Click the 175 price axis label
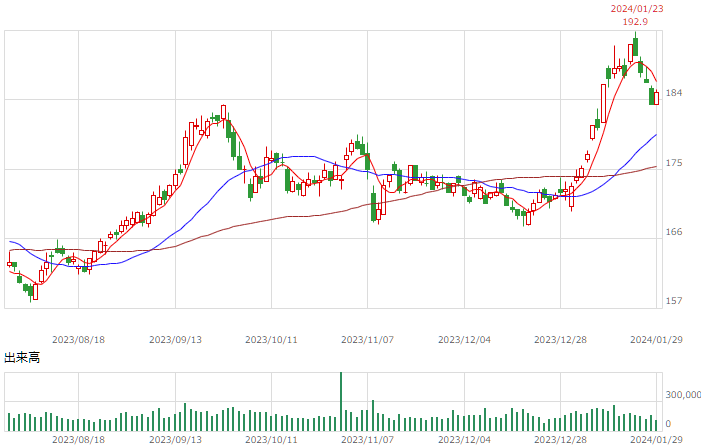This screenshot has height=445, width=701. point(674,163)
